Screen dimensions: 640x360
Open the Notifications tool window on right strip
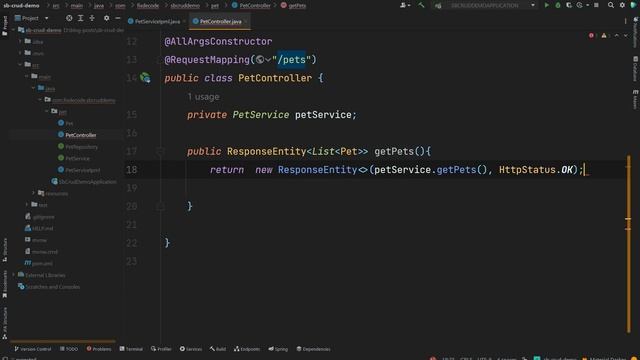point(635,33)
